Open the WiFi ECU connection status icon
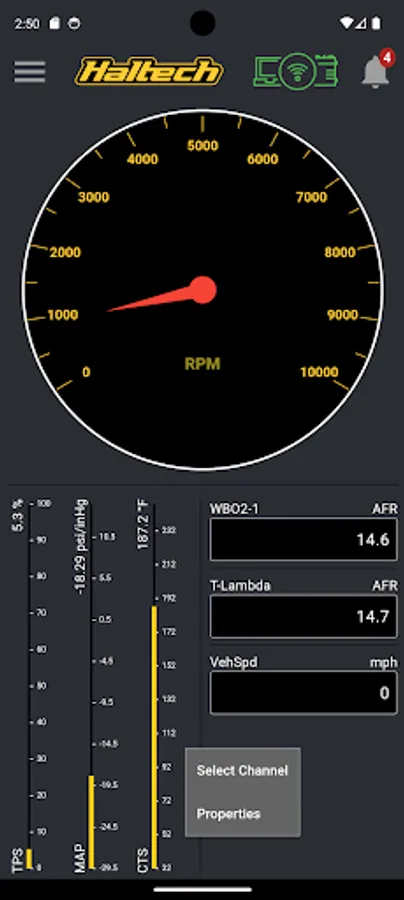 point(296,72)
